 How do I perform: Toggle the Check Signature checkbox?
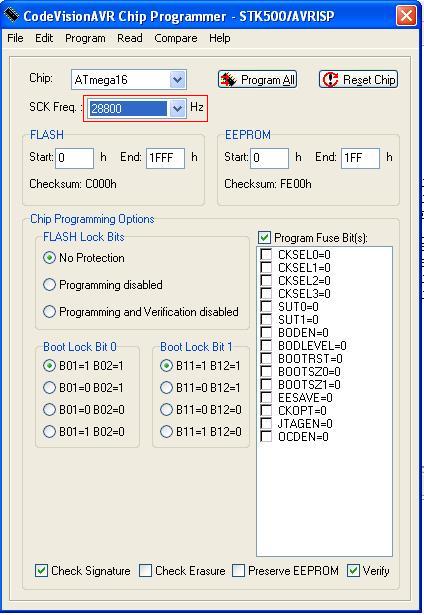[42, 570]
